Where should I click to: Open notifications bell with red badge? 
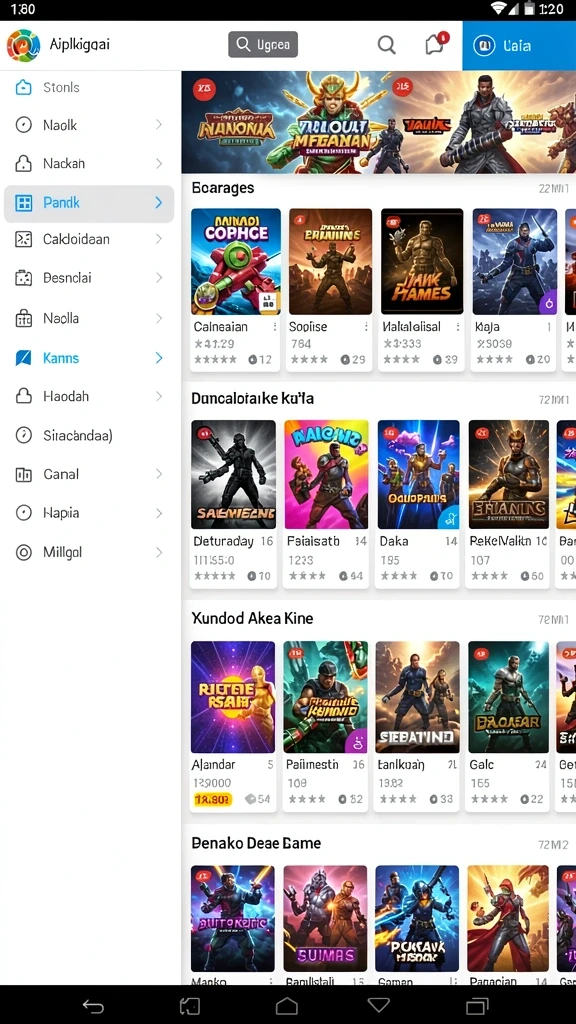coord(434,44)
